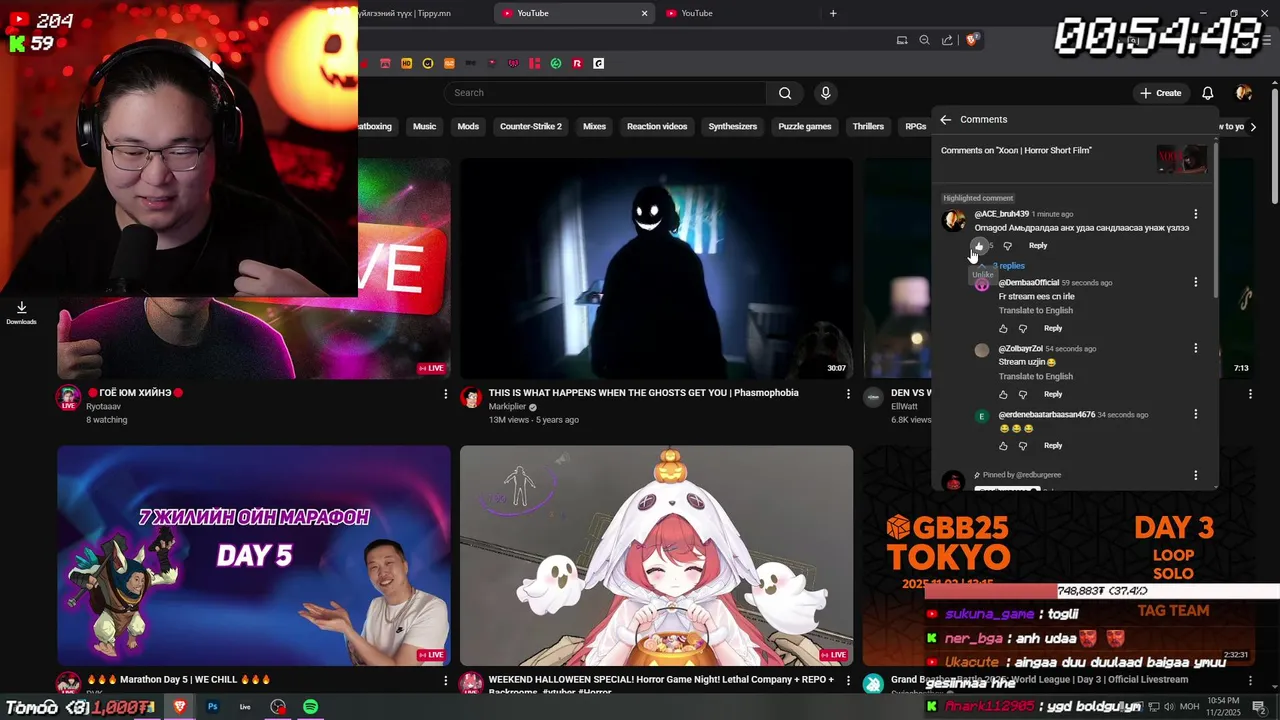Open the Halloween vtuber live thumbnail
The width and height of the screenshot is (1280, 720).
[x=656, y=555]
